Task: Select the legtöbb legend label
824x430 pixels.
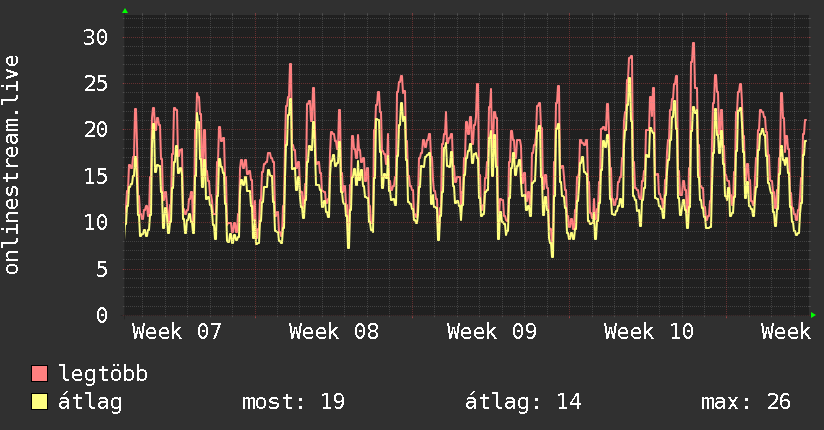Action: 103,373
